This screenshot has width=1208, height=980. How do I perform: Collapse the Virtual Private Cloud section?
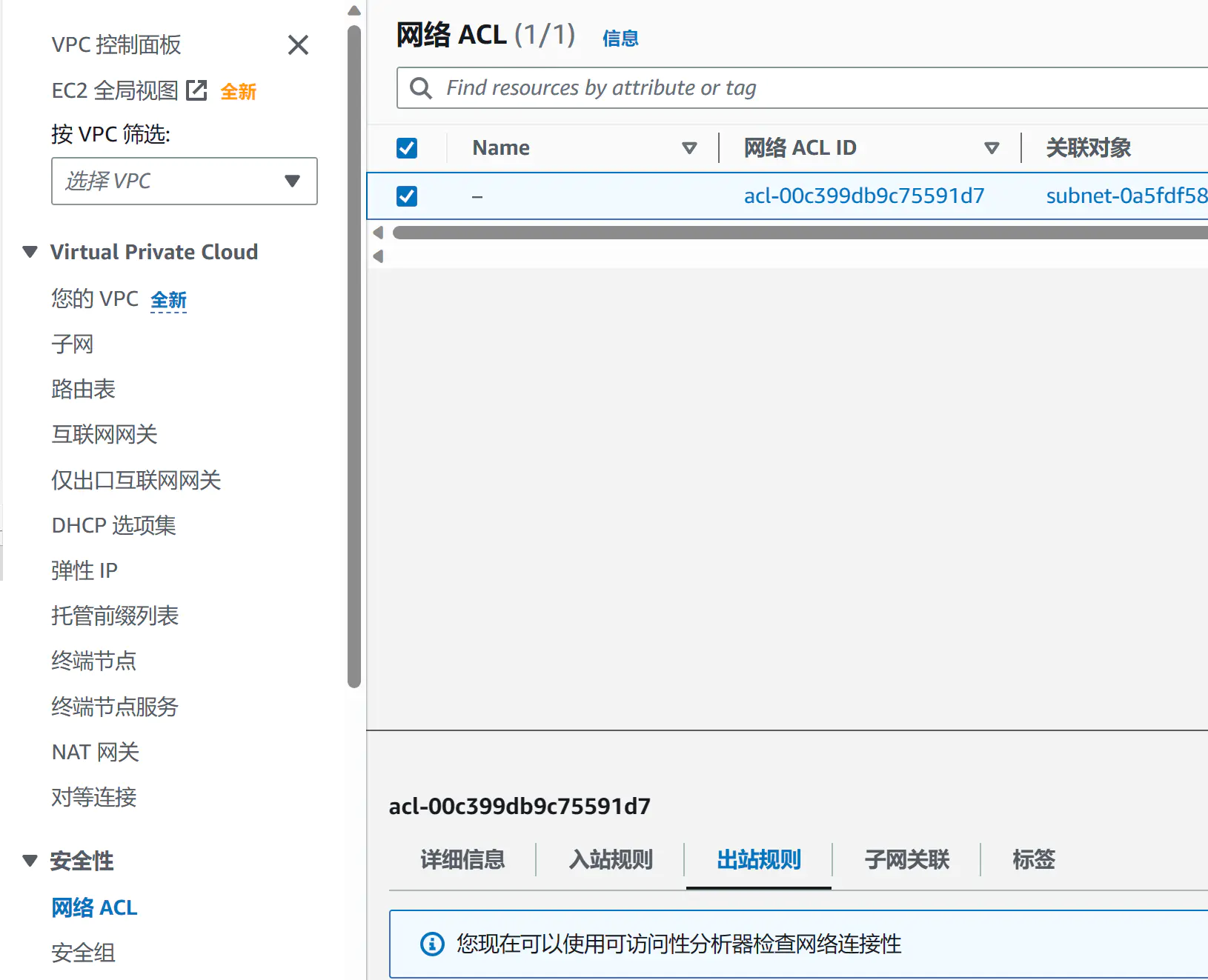30,252
